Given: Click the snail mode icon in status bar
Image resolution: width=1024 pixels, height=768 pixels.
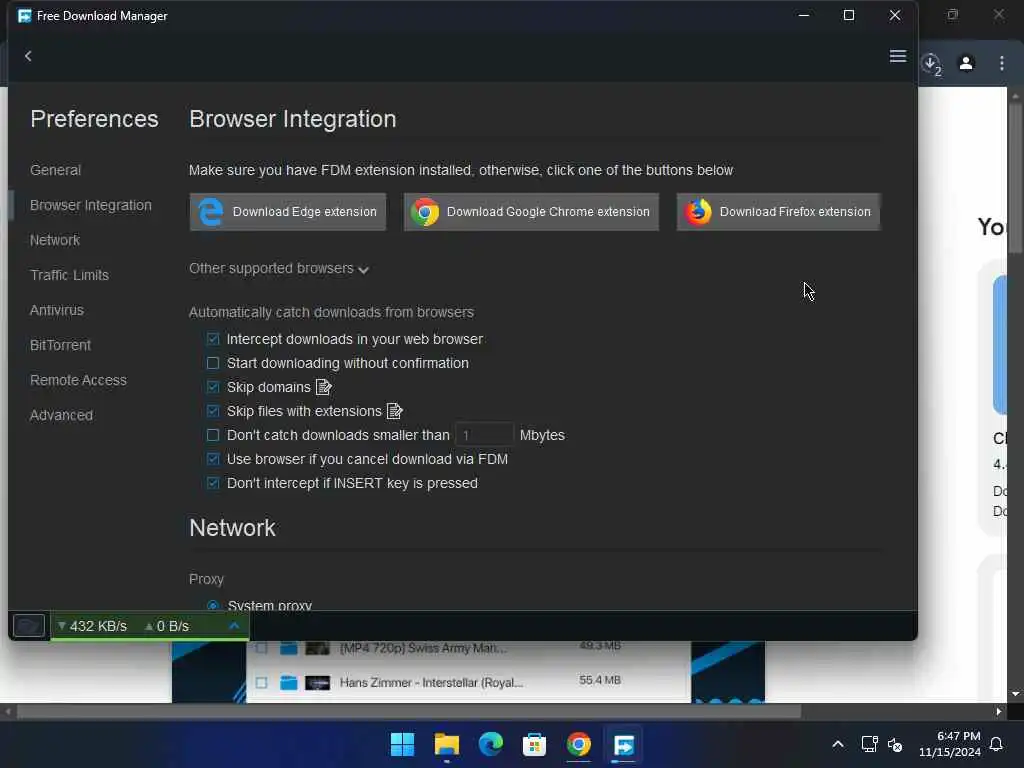Looking at the screenshot, I should point(29,626).
